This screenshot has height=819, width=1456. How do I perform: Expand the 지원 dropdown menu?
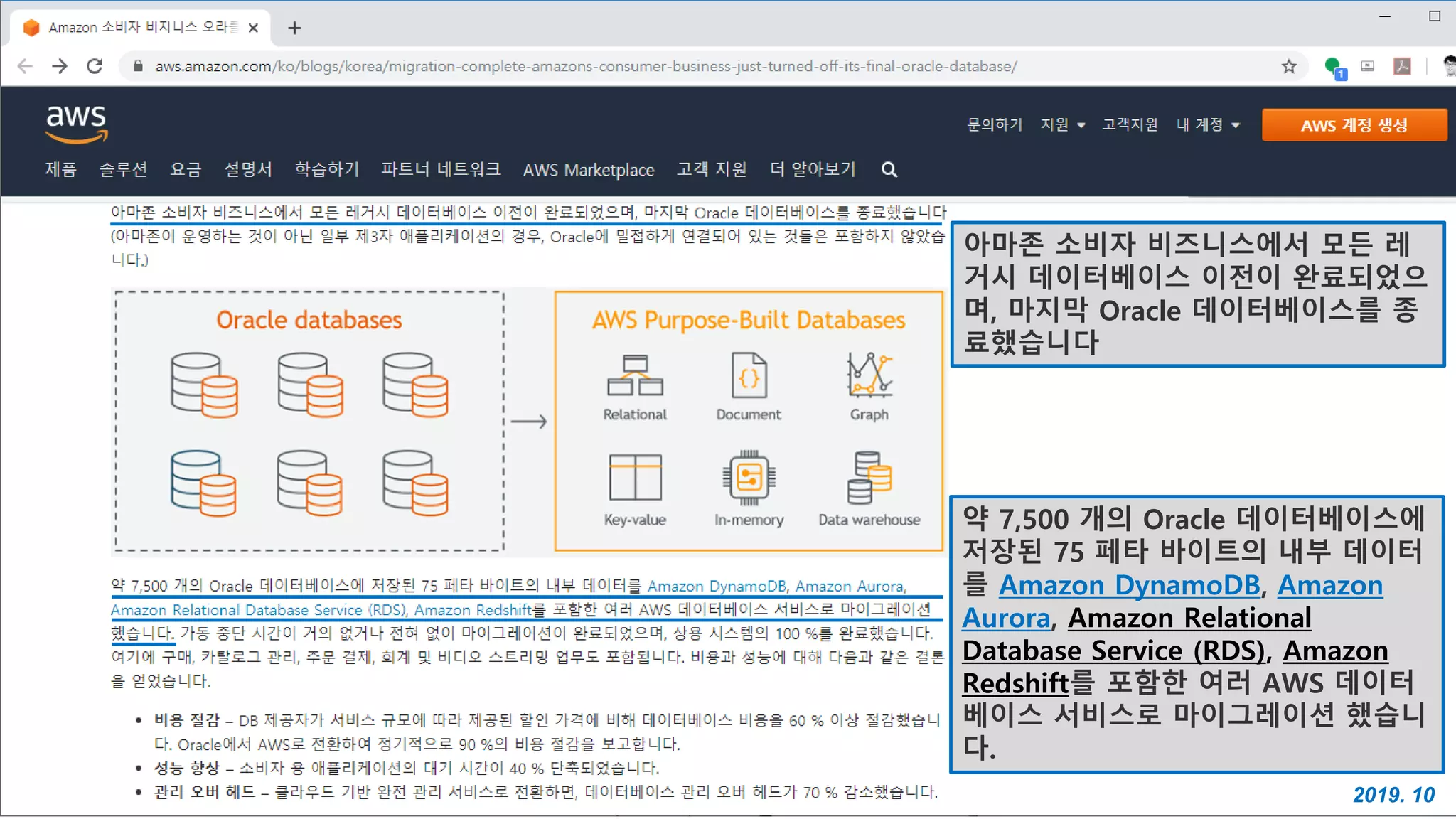(1062, 125)
